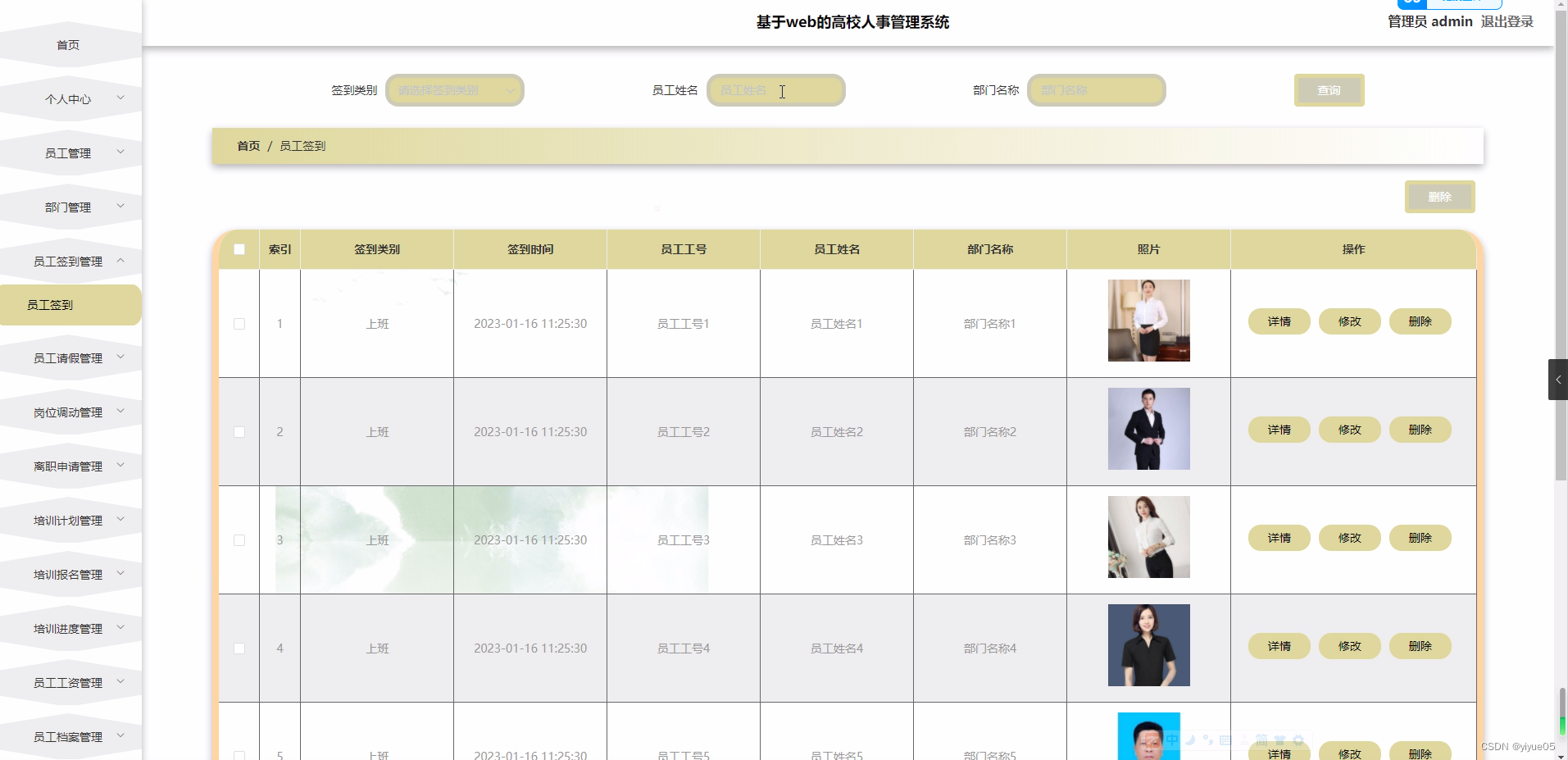Click the 查询 search button
The width and height of the screenshot is (1568, 760).
[1329, 90]
